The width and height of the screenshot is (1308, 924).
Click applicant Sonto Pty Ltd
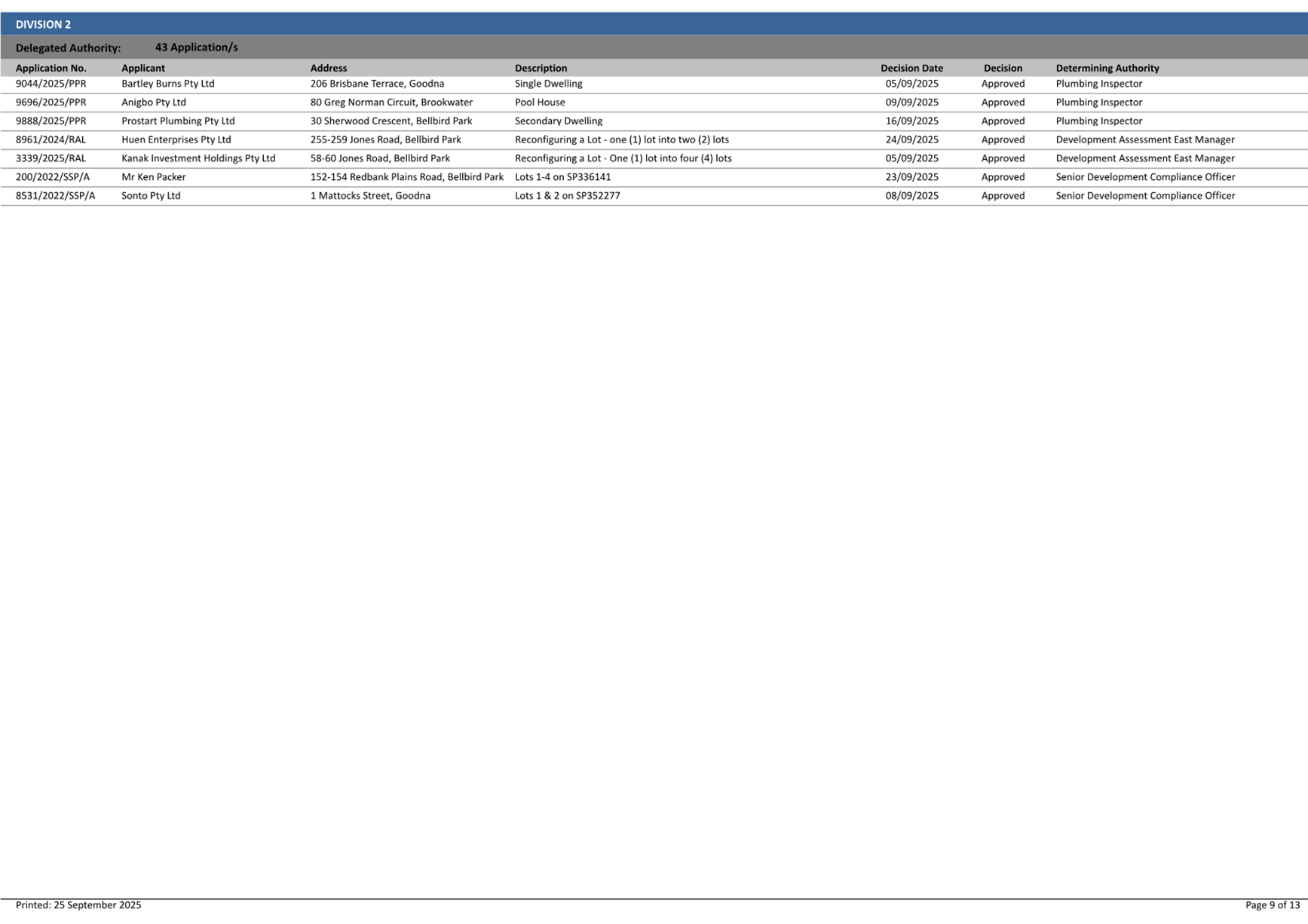[x=151, y=196]
